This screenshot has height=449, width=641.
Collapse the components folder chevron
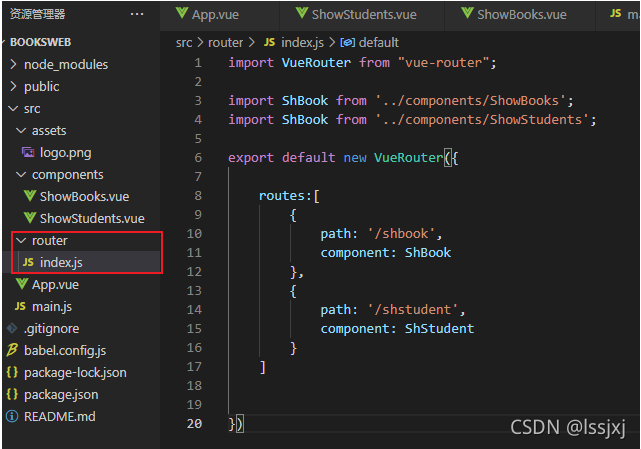tap(21, 175)
